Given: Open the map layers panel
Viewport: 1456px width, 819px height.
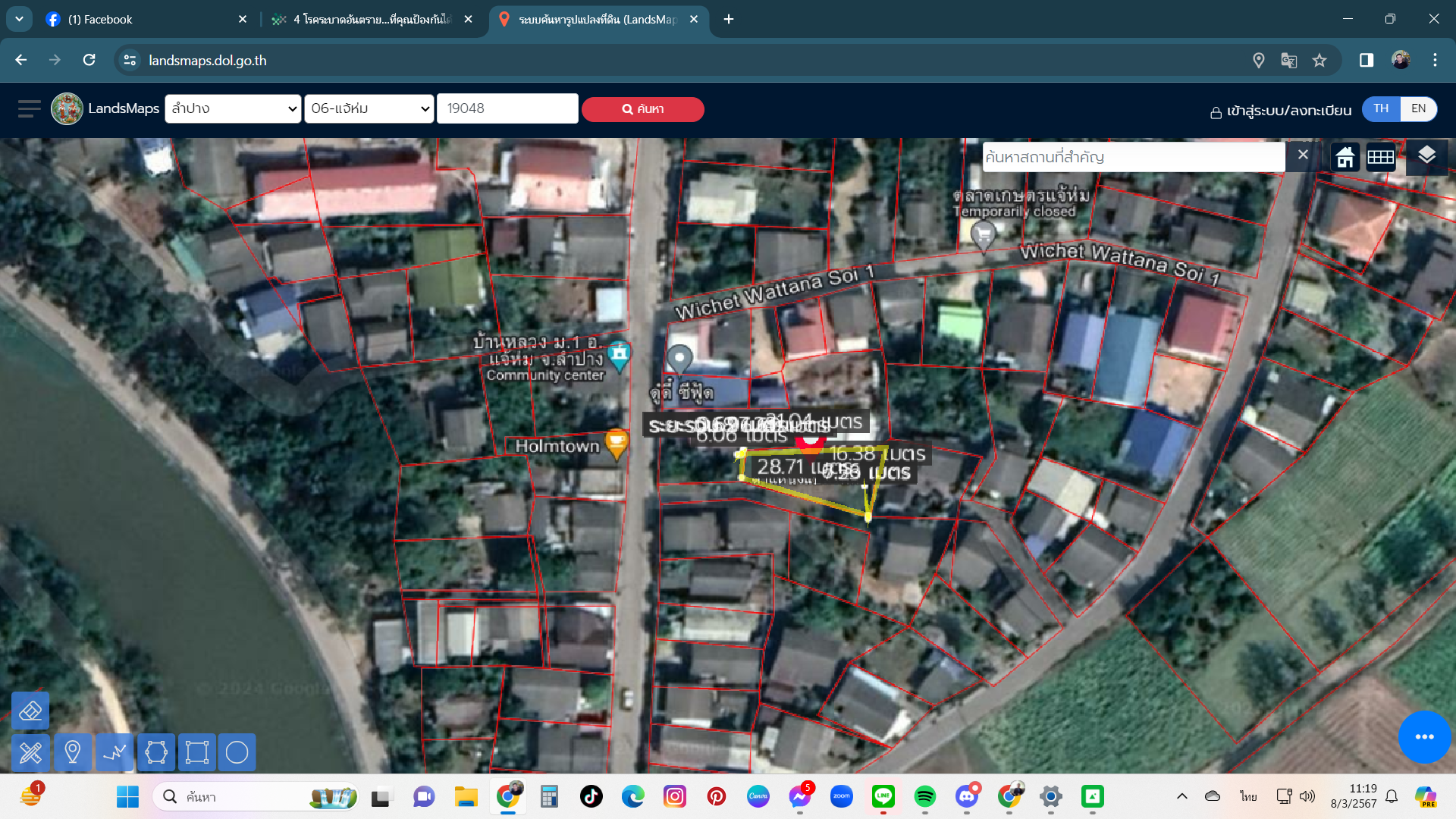Looking at the screenshot, I should tap(1426, 156).
